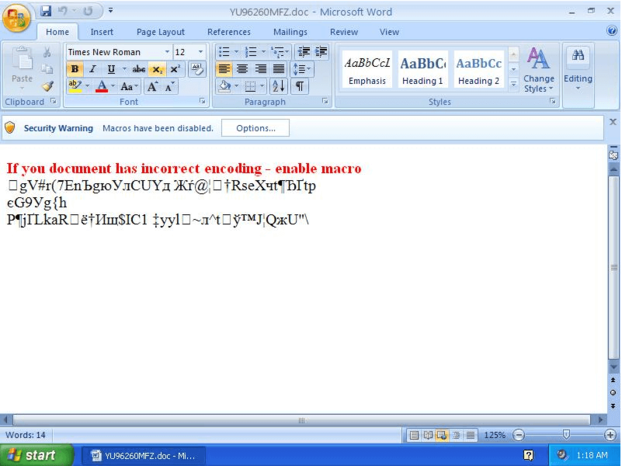Open the font size dropdown
The height and width of the screenshot is (466, 622).
tap(200, 52)
